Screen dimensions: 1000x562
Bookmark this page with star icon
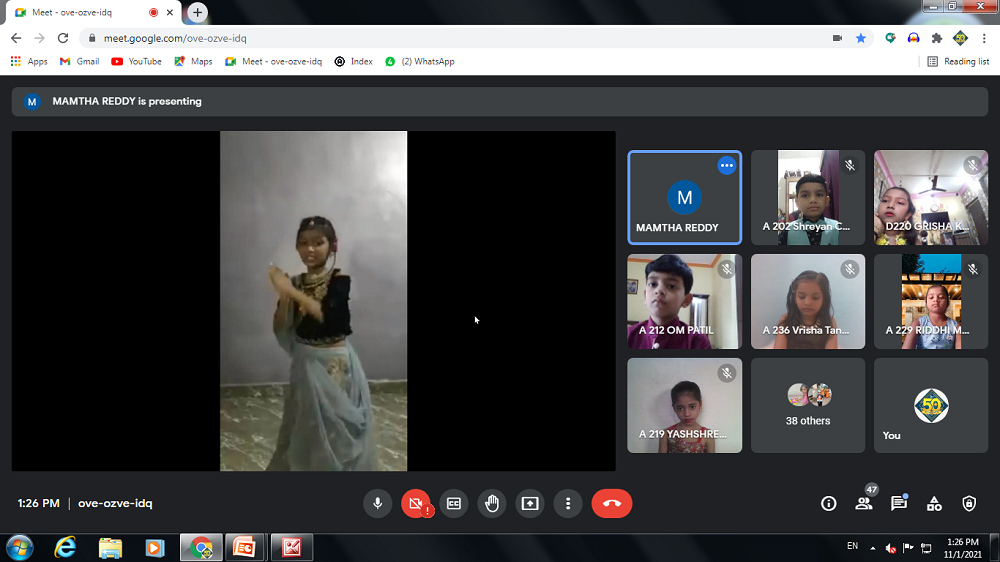click(860, 38)
